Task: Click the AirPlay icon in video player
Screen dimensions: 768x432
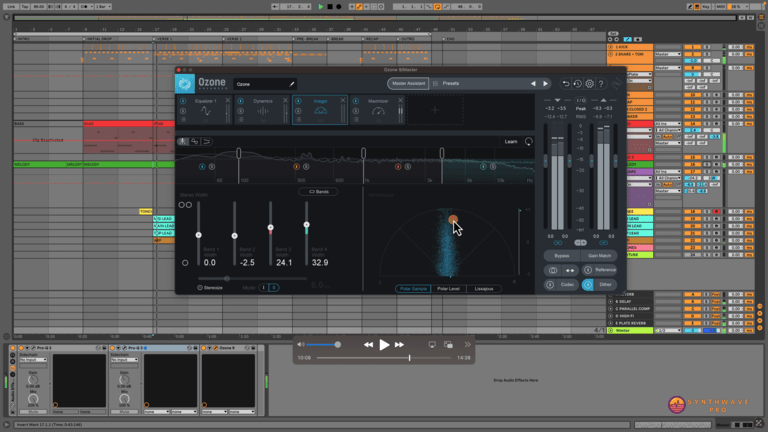Action: pos(432,345)
